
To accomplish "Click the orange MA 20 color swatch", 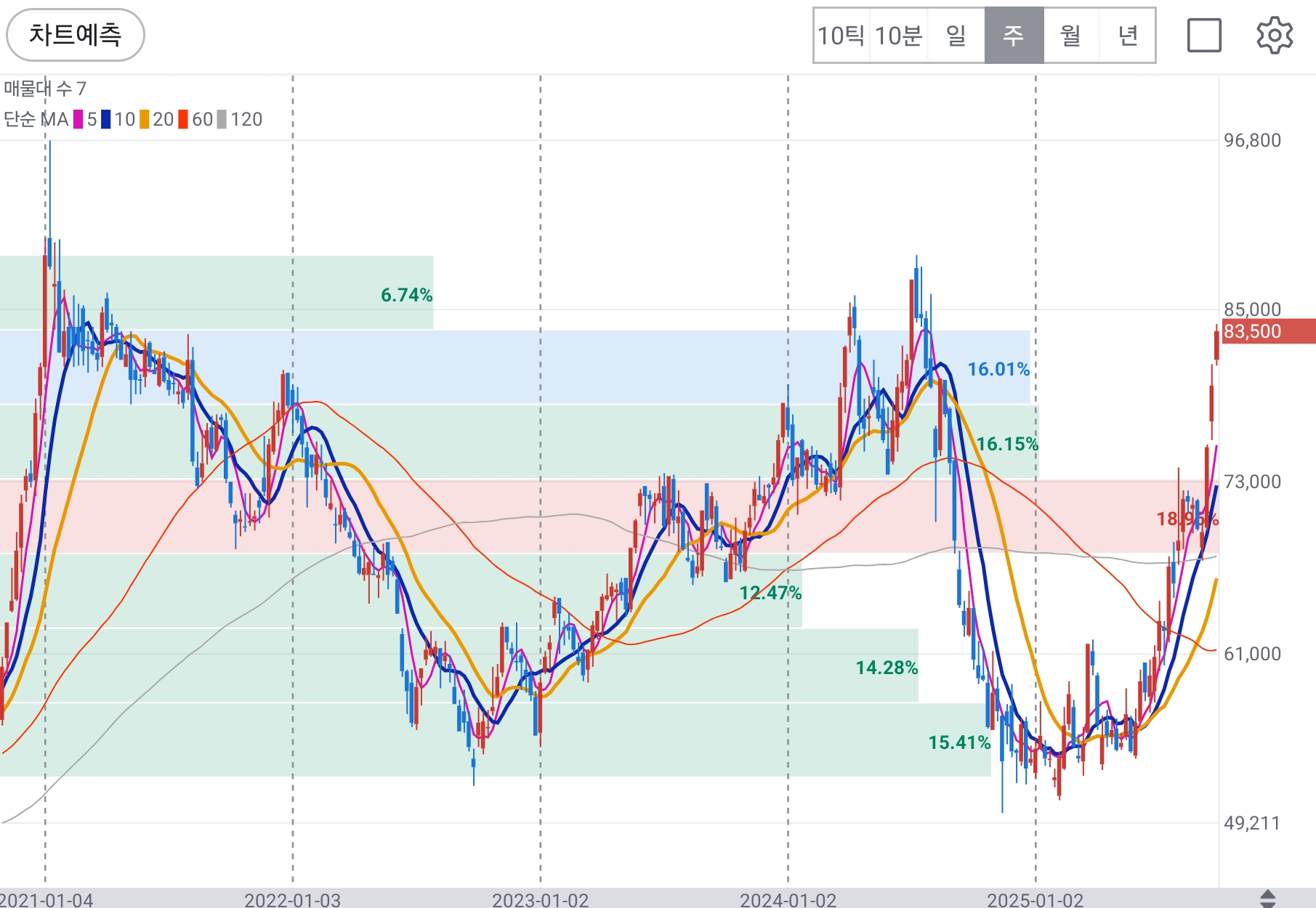I will [x=145, y=119].
